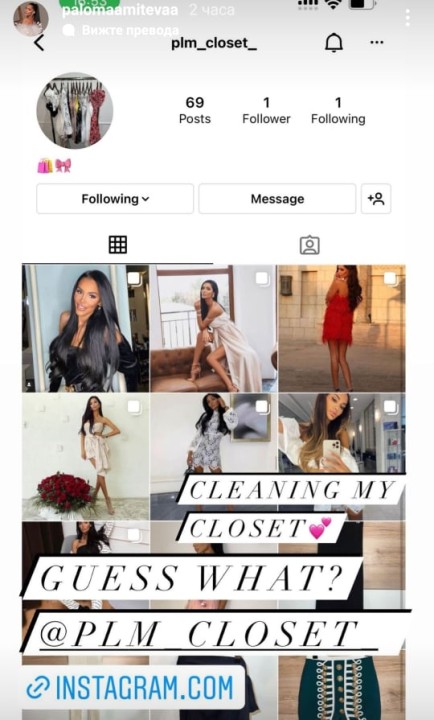Open the mirror selfie post thumbnail
The image size is (434, 720).
342,434
